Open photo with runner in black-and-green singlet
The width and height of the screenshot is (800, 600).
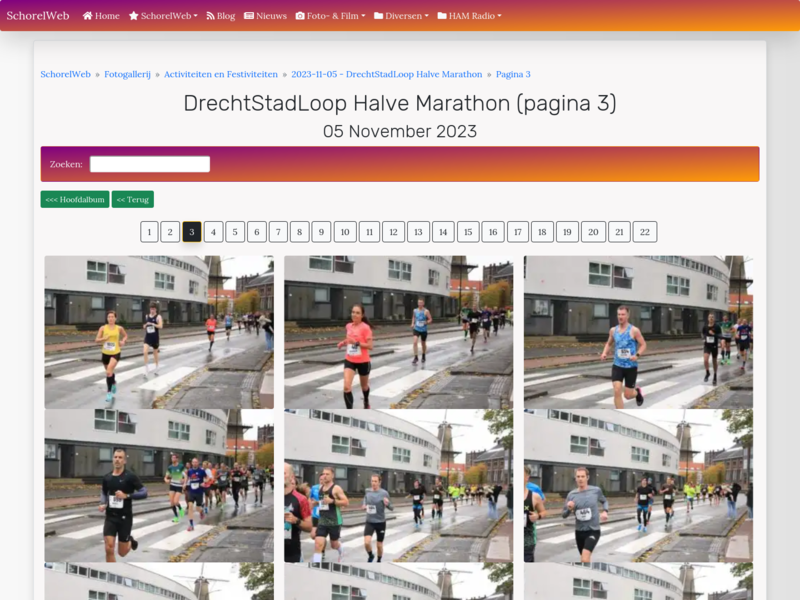point(398,486)
